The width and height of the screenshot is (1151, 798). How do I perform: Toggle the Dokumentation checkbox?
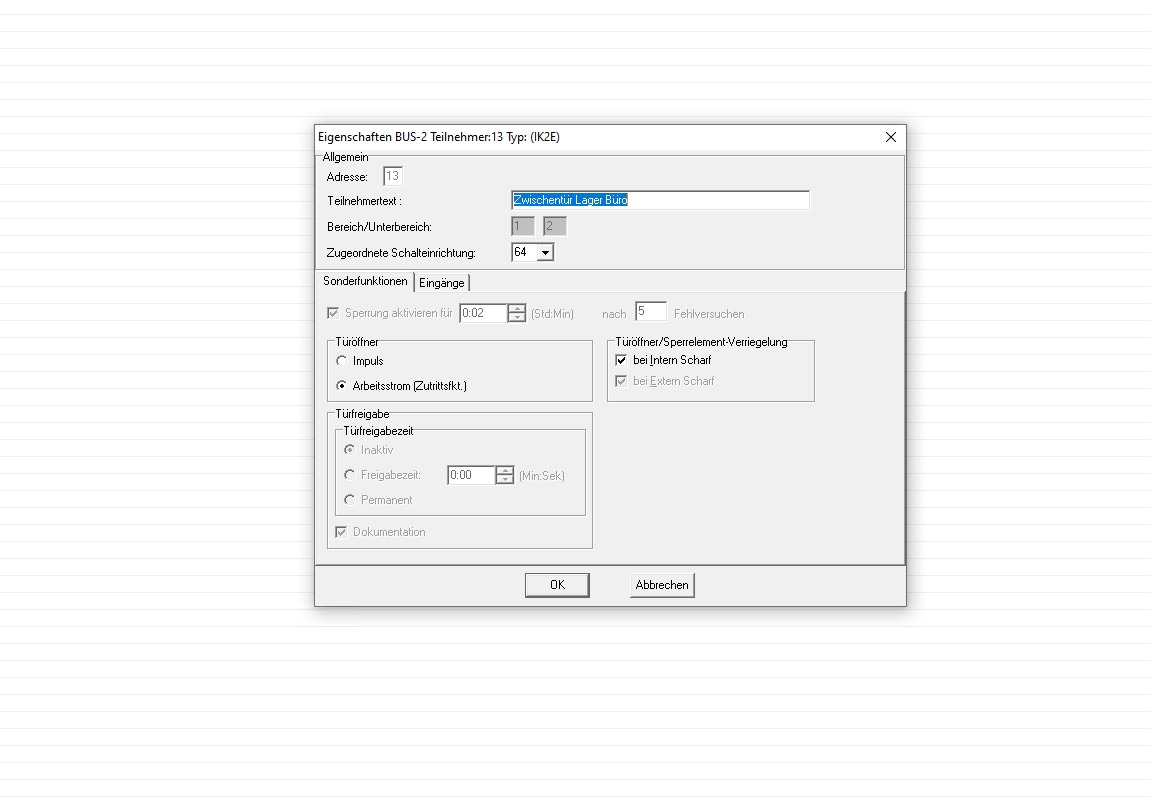pos(341,532)
